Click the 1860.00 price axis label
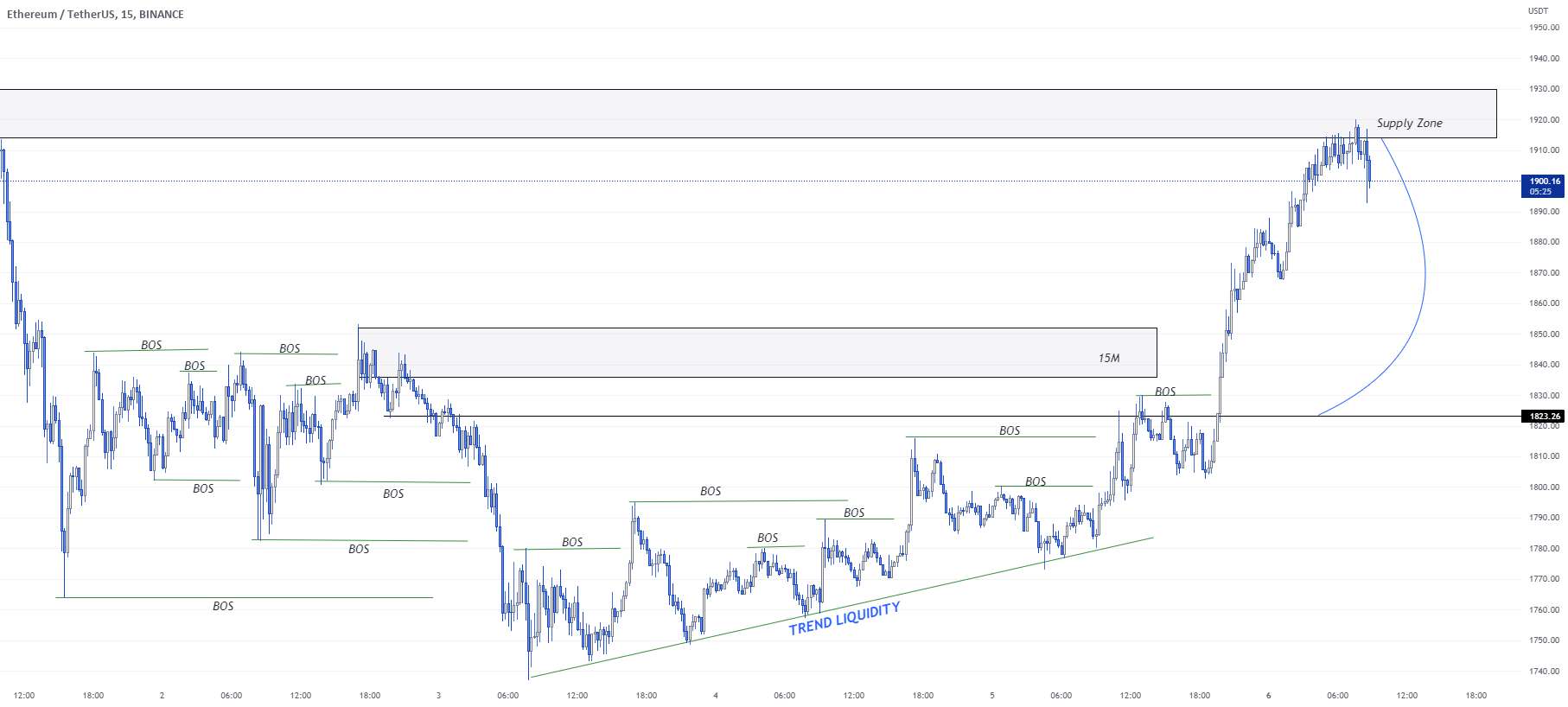Screen dimensions: 1568x707 tap(1544, 304)
